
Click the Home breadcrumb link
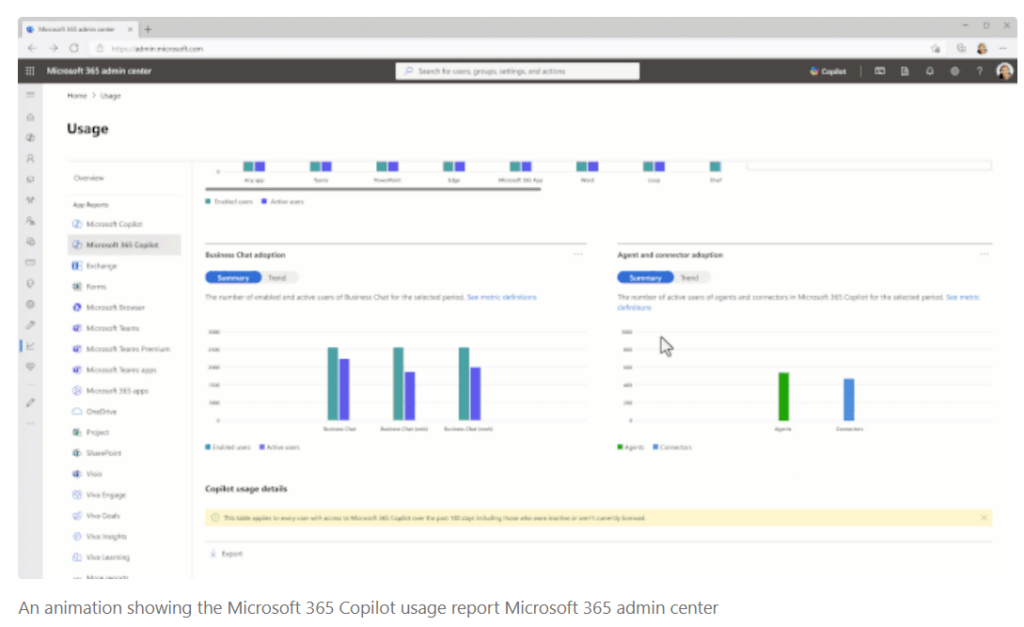[x=77, y=96]
